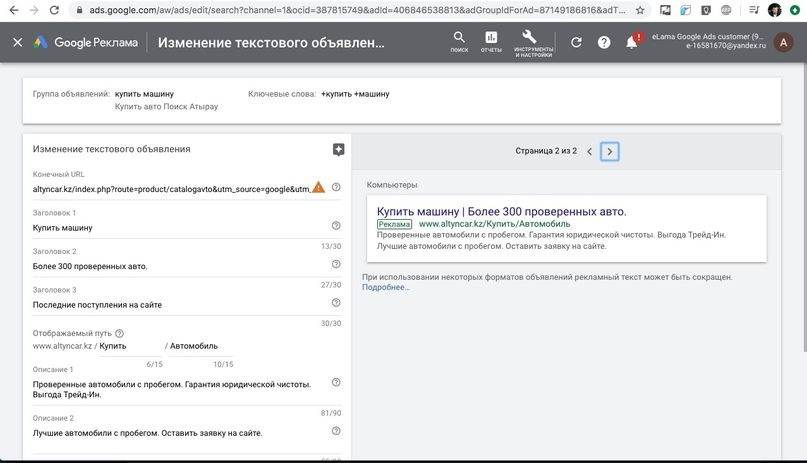Edit Описание 2 text field
The height and width of the screenshot is (463, 807).
[x=180, y=433]
